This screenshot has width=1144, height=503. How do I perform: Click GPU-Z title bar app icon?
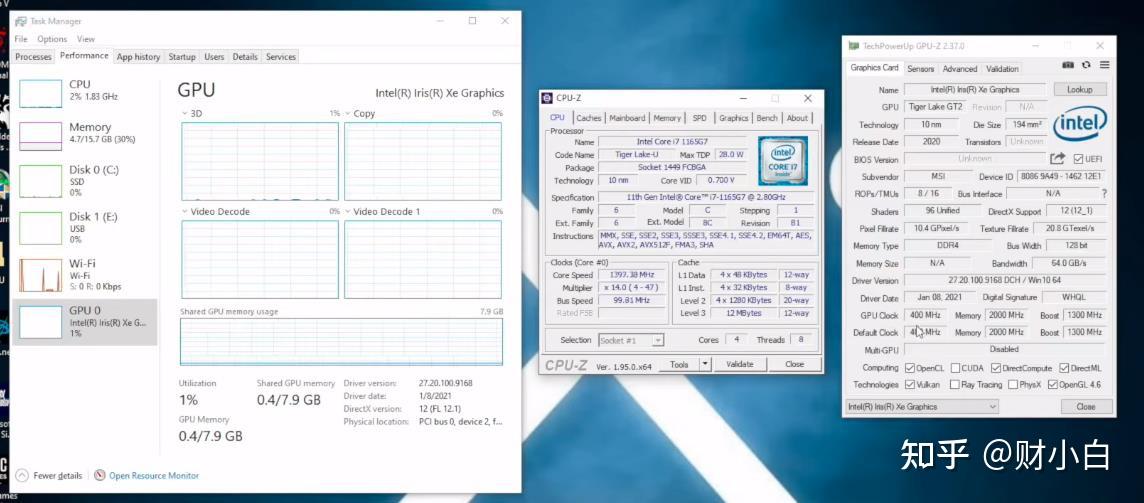[854, 46]
